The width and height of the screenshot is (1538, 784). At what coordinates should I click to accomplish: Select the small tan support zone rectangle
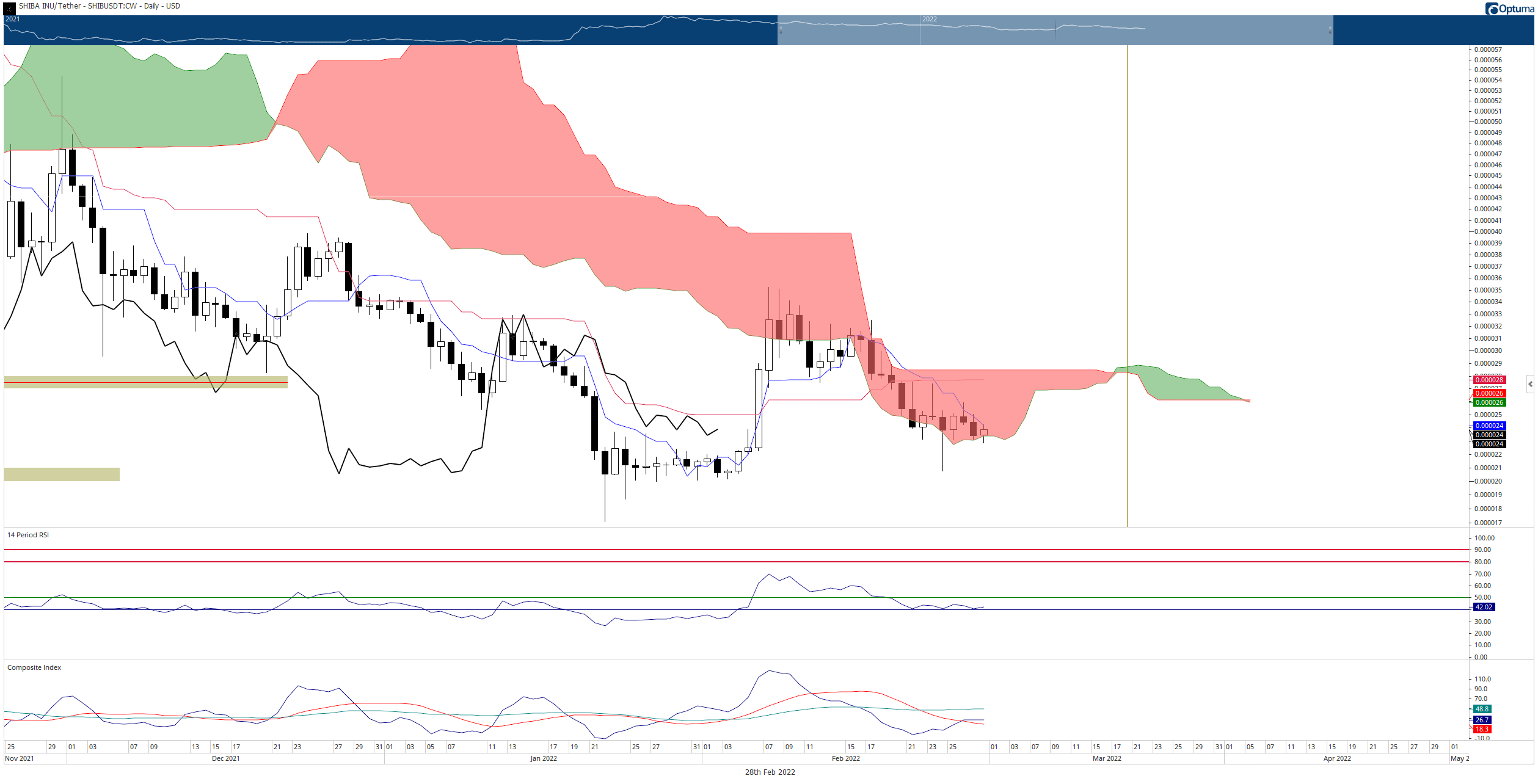(62, 474)
